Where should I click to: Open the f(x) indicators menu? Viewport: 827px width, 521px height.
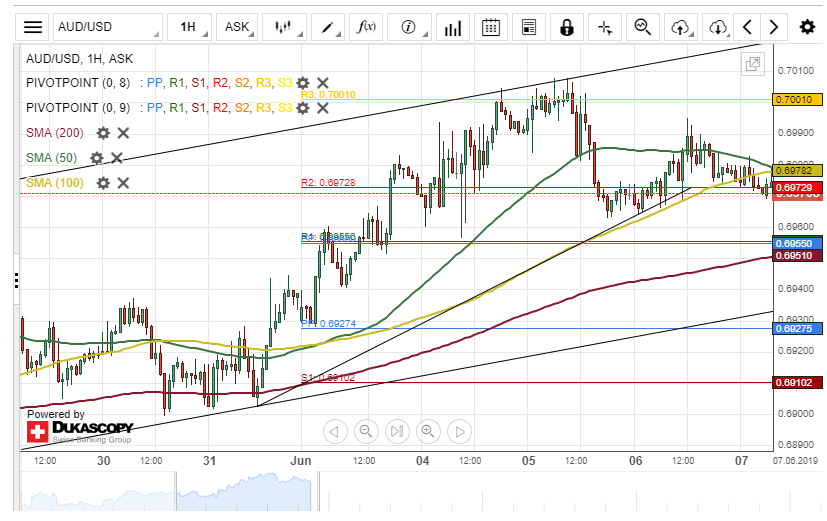[x=366, y=27]
